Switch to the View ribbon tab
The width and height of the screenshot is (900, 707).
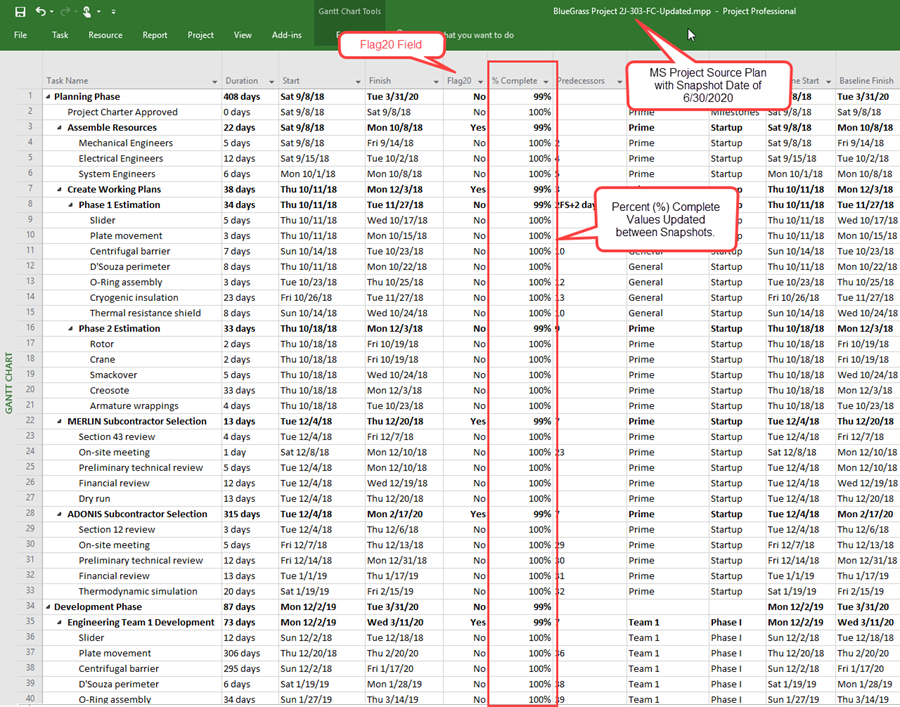pos(242,34)
